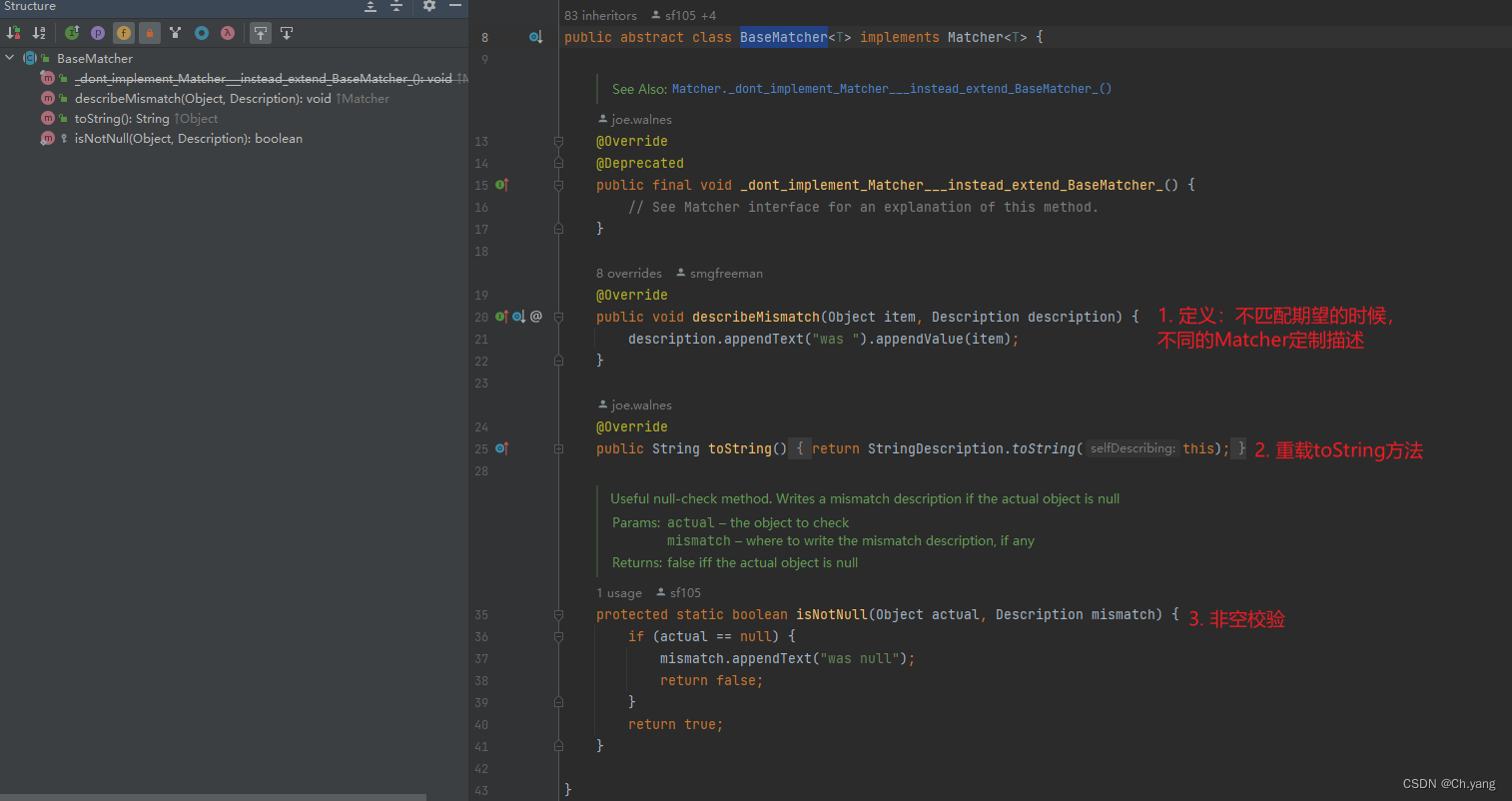Click implements gutter icon on line 15
Image resolution: width=1512 pixels, height=801 pixels.
(502, 185)
